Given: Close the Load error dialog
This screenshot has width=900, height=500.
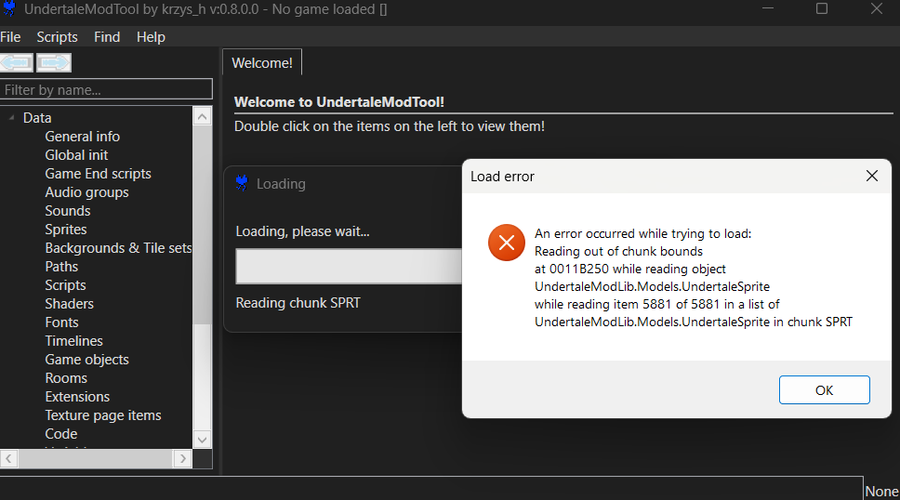Looking at the screenshot, I should [x=872, y=176].
